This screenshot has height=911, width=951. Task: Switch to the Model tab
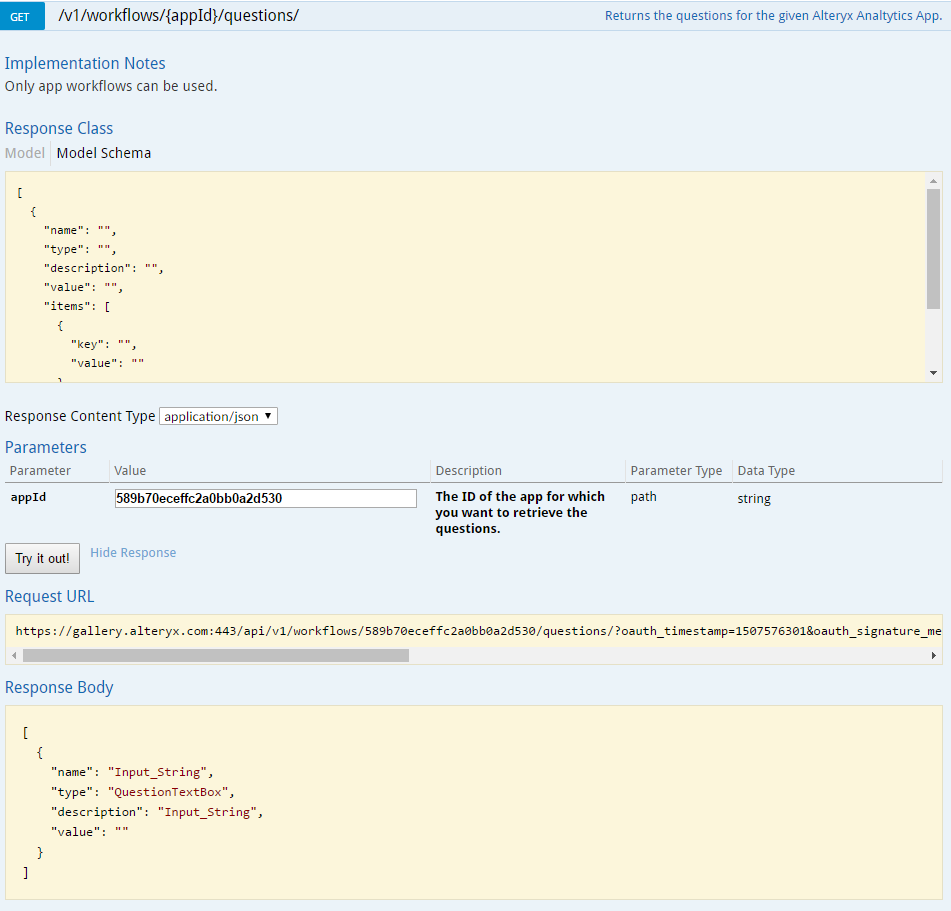pos(25,153)
